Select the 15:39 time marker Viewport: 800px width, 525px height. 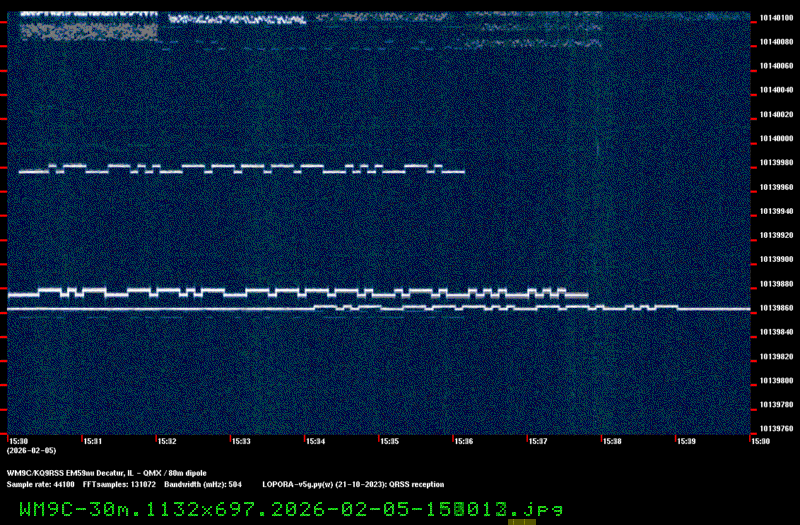pos(687,441)
